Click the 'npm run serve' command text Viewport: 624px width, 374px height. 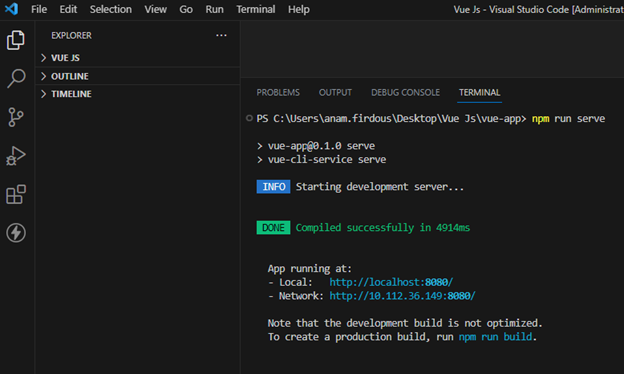[x=568, y=119]
